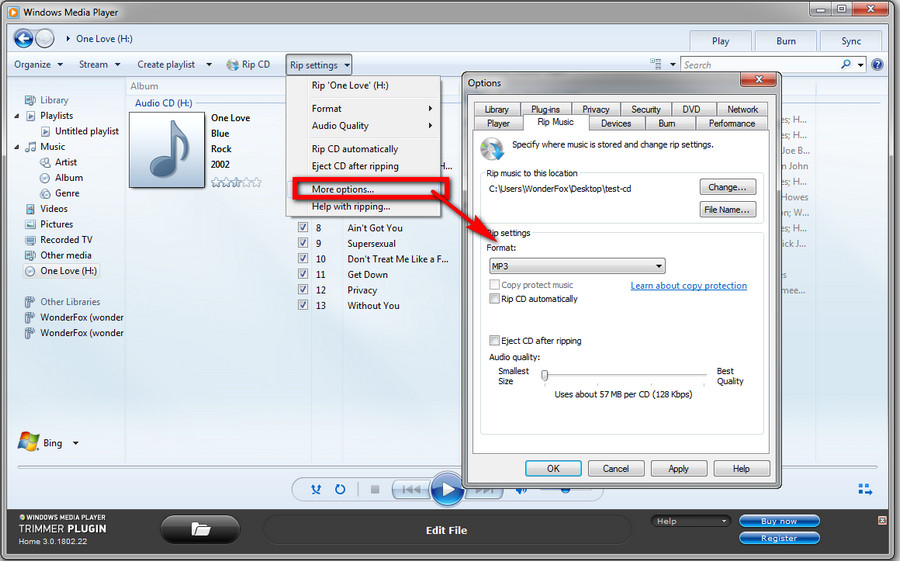Click in the Search input field
Screen dimensions: 900x562
759,65
